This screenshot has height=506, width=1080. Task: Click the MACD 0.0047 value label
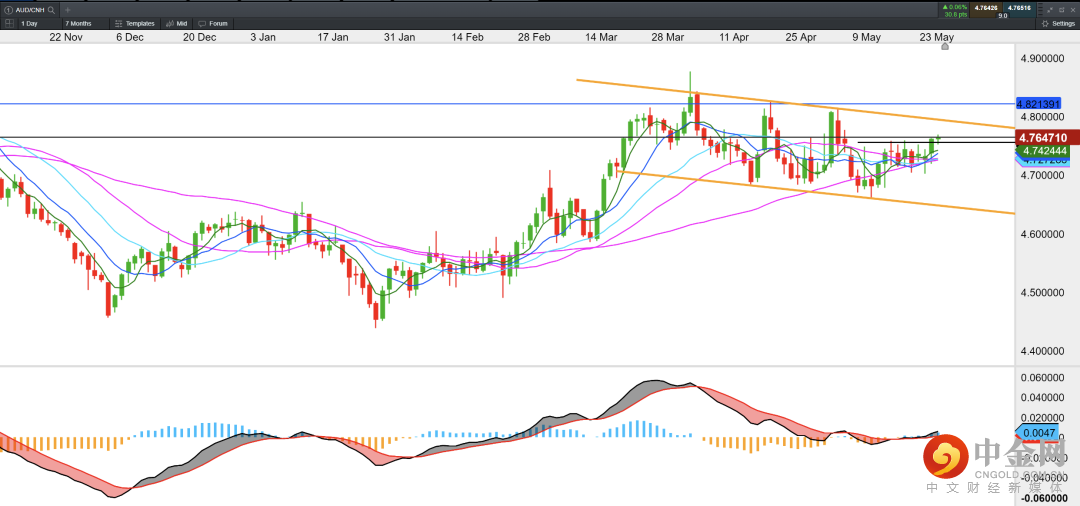click(x=1035, y=432)
